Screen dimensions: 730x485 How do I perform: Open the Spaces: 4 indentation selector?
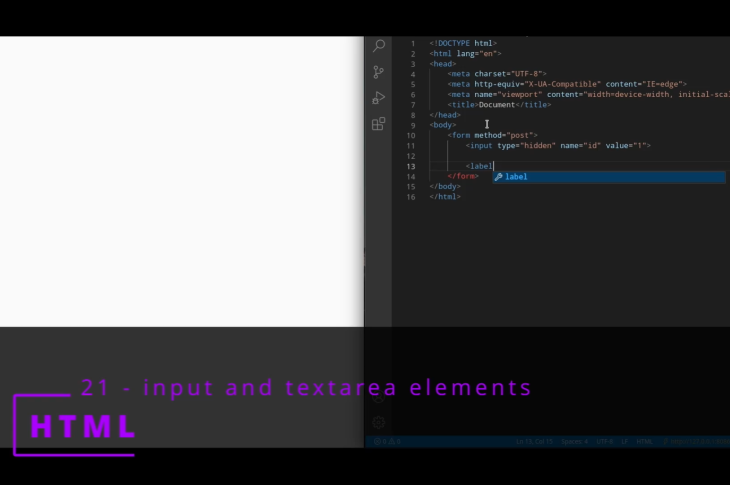click(573, 441)
